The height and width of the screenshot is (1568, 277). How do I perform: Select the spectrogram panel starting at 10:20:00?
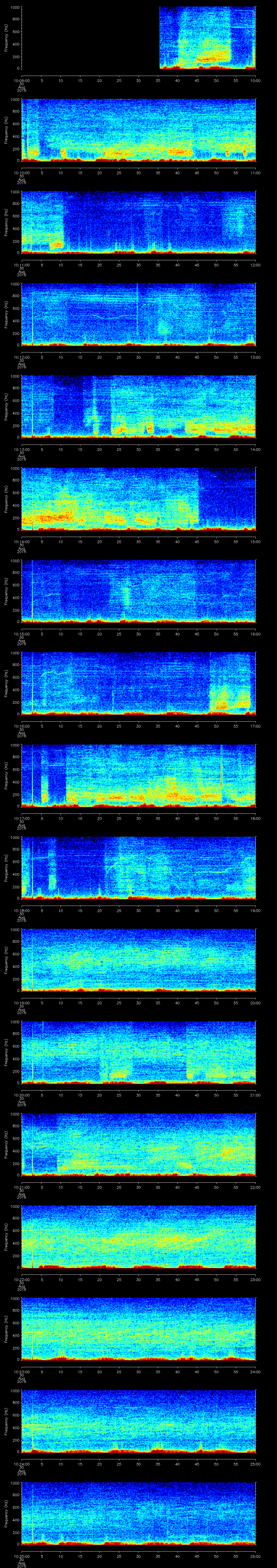139,1052
